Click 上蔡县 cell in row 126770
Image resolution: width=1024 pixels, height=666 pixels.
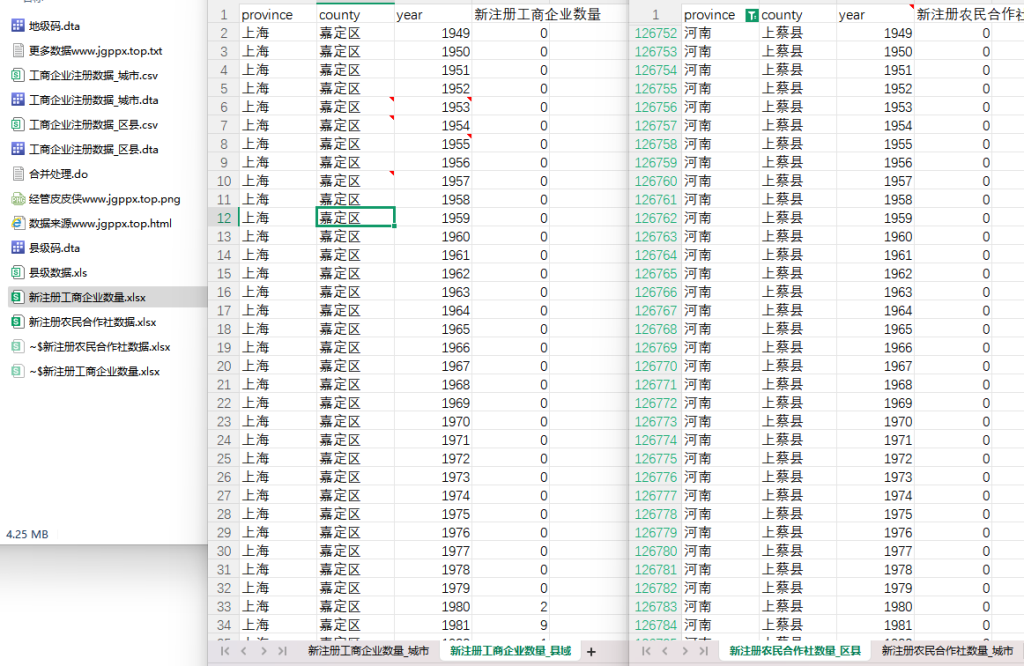(x=797, y=366)
